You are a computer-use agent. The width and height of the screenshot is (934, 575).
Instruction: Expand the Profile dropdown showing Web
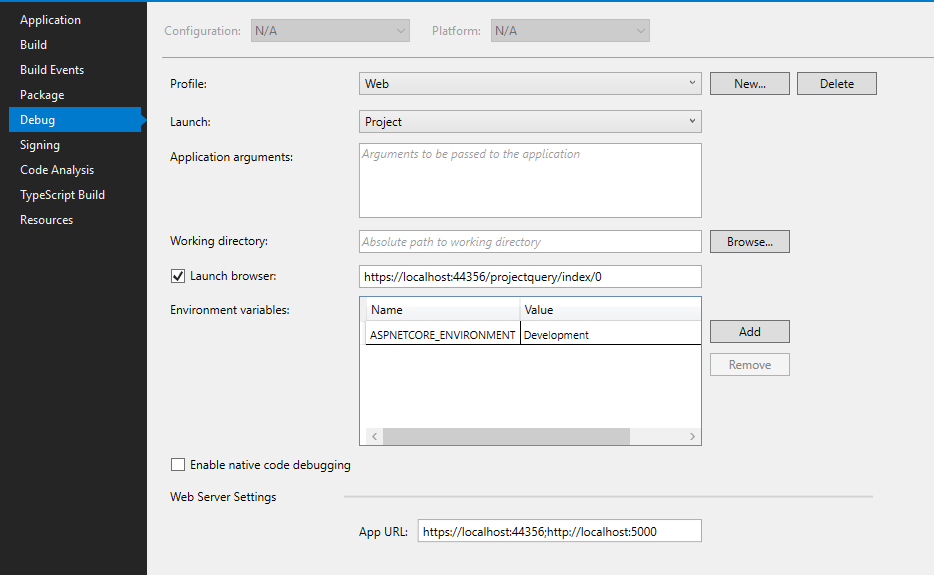pos(530,84)
